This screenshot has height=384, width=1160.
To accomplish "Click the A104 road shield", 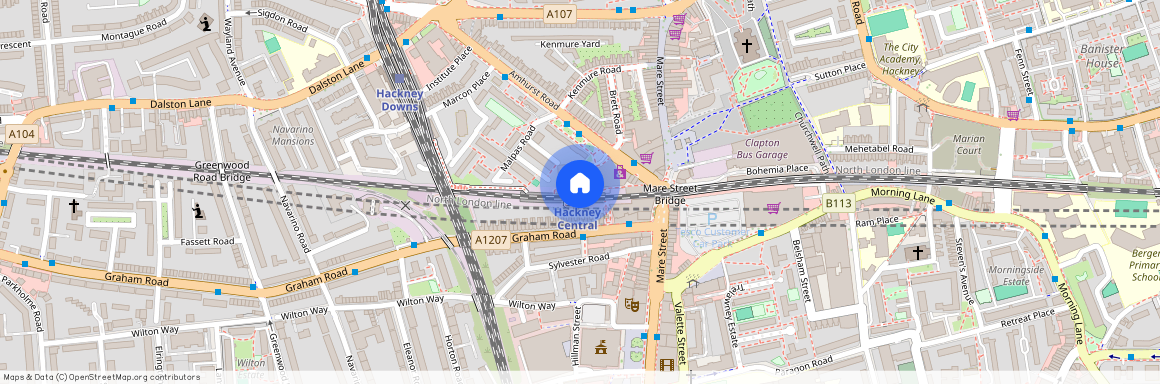I will click(x=20, y=134).
